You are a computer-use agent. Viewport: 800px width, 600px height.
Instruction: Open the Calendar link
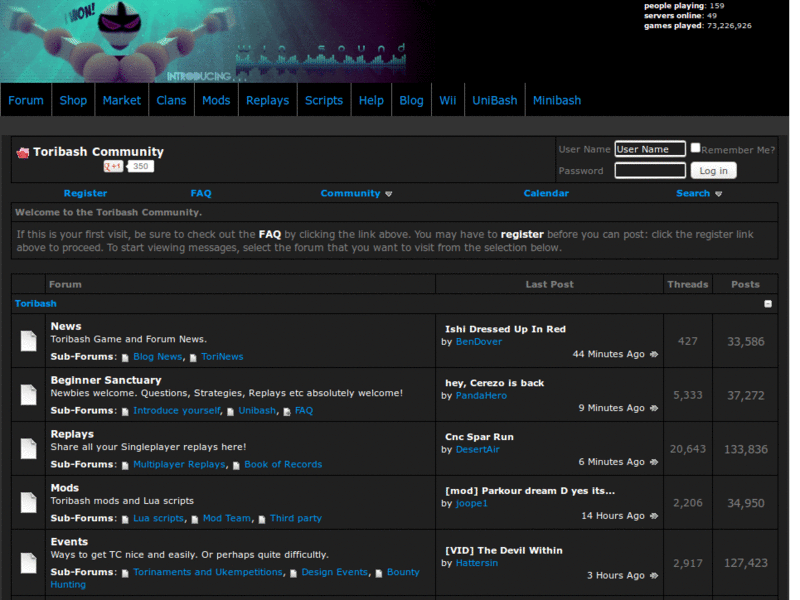(x=546, y=193)
